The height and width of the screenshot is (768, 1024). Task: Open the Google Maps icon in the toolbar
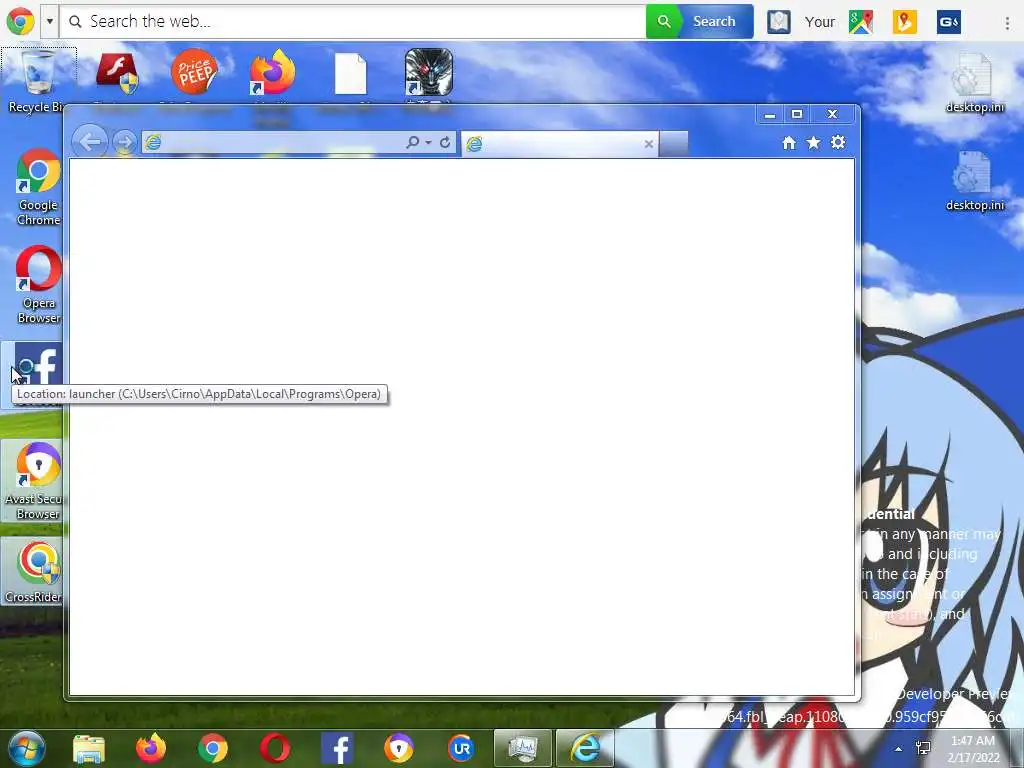coord(861,22)
